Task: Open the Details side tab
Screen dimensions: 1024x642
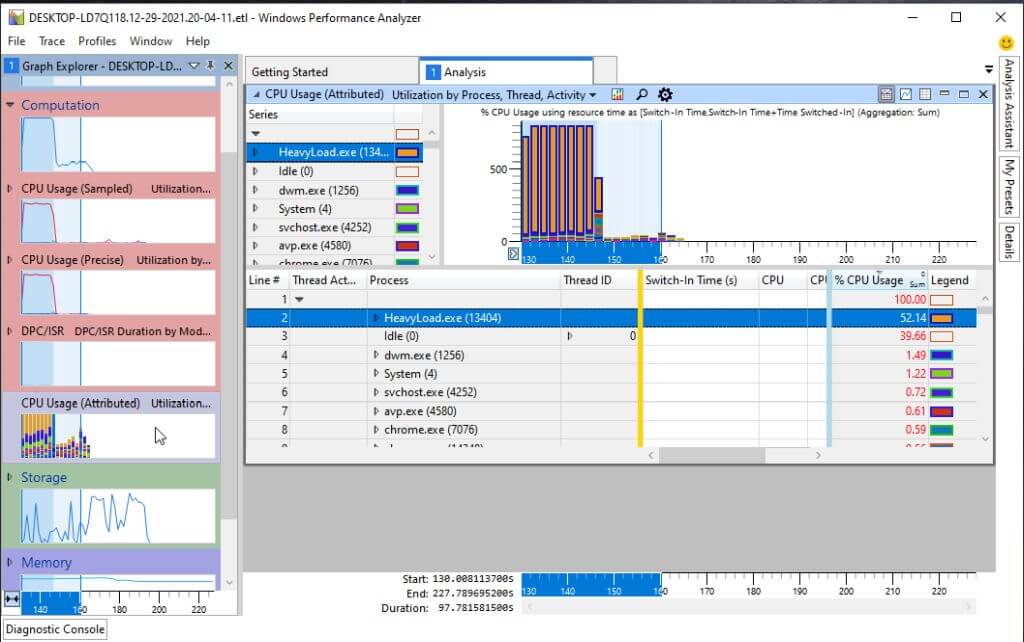Action: (1009, 242)
